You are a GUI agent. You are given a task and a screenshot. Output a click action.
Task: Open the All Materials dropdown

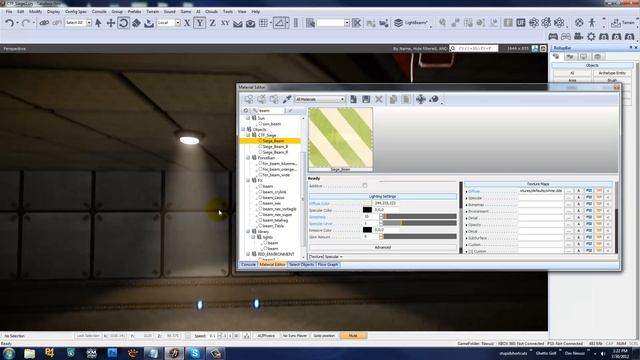pos(320,99)
